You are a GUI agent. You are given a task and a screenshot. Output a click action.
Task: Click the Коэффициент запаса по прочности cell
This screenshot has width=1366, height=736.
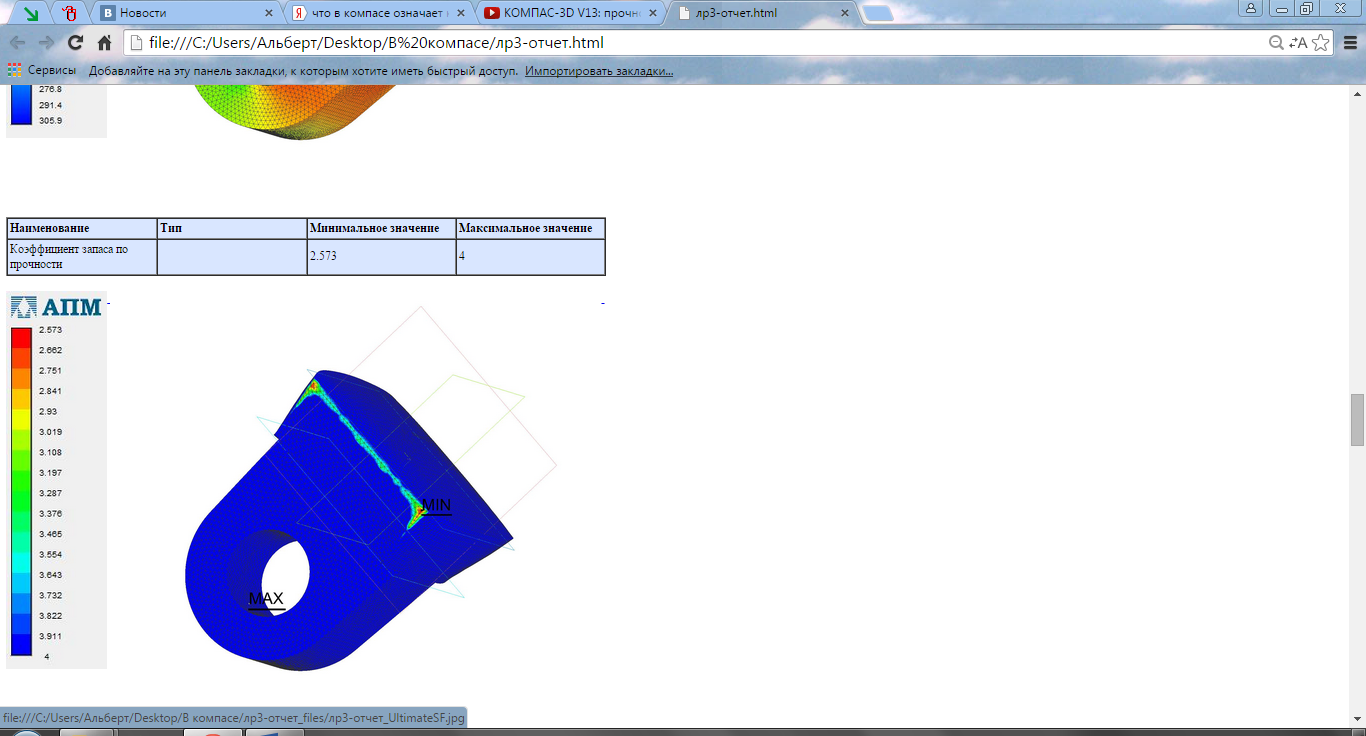(82, 256)
